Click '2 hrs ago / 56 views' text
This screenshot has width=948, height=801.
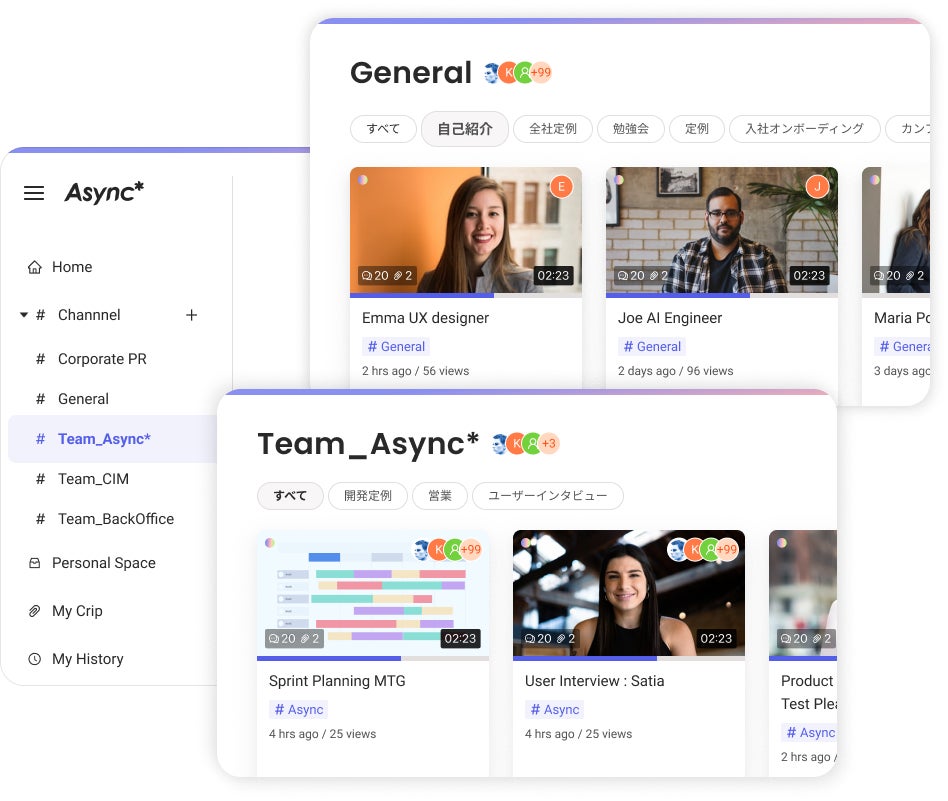(x=415, y=371)
